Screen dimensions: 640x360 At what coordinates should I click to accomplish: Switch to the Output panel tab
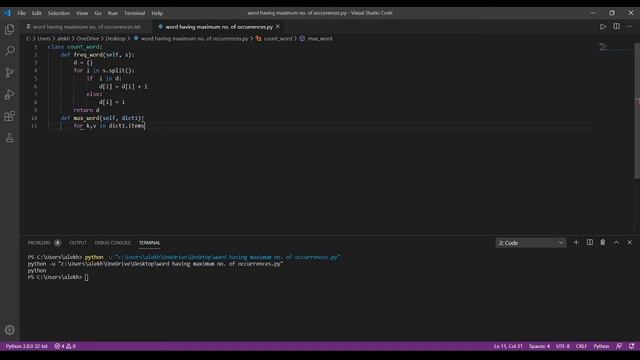pyautogui.click(x=78, y=242)
